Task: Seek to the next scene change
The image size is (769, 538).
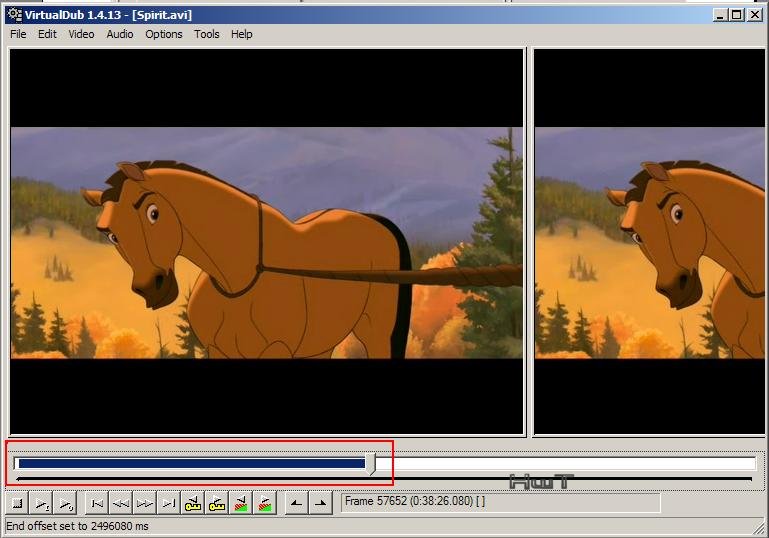Action: (x=265, y=503)
